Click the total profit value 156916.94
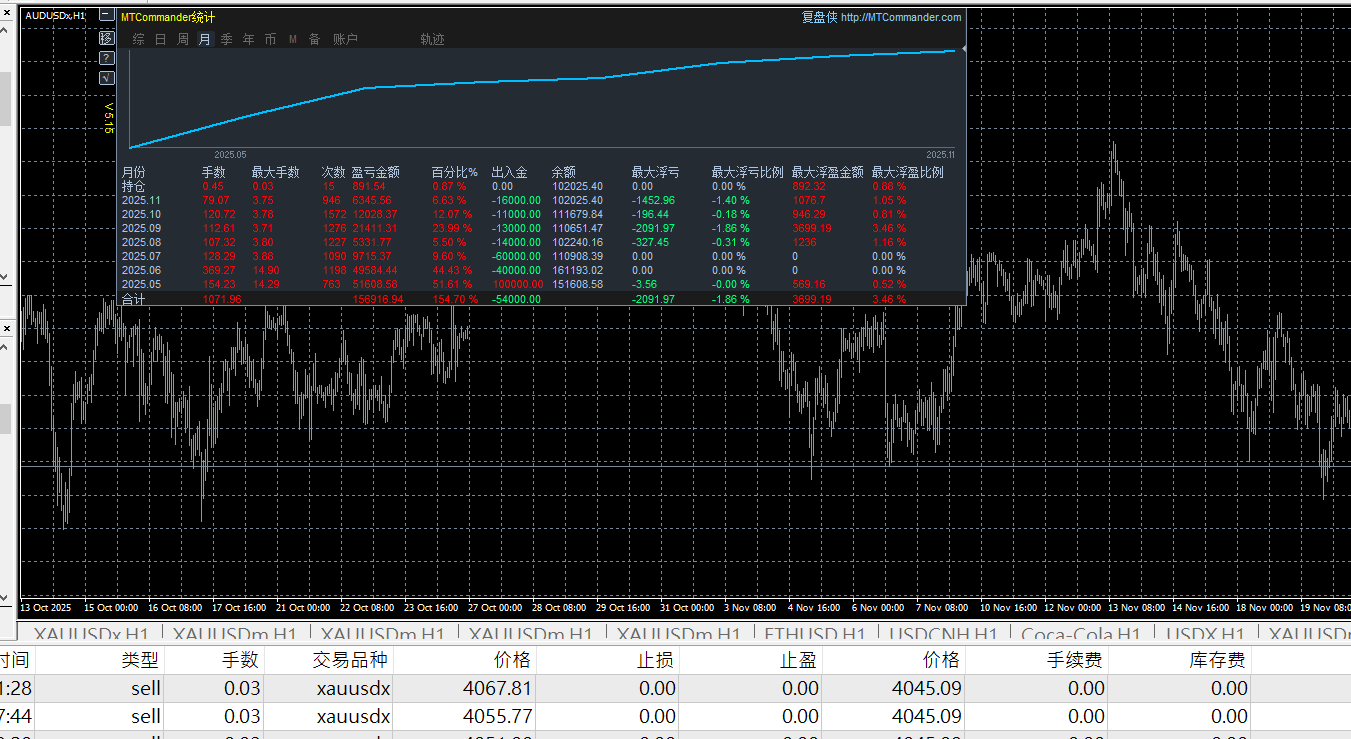The width and height of the screenshot is (1351, 739). pyautogui.click(x=378, y=299)
